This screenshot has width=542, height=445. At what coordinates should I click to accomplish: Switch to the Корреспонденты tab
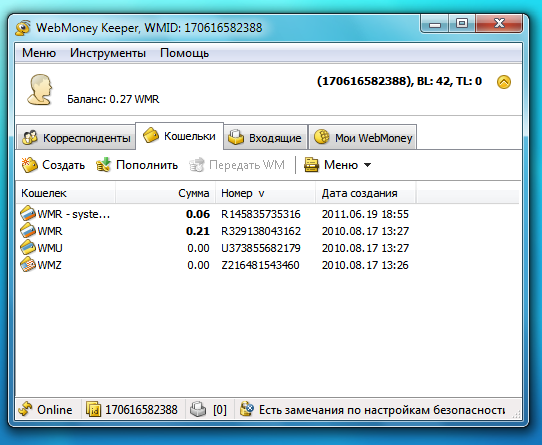[76, 138]
